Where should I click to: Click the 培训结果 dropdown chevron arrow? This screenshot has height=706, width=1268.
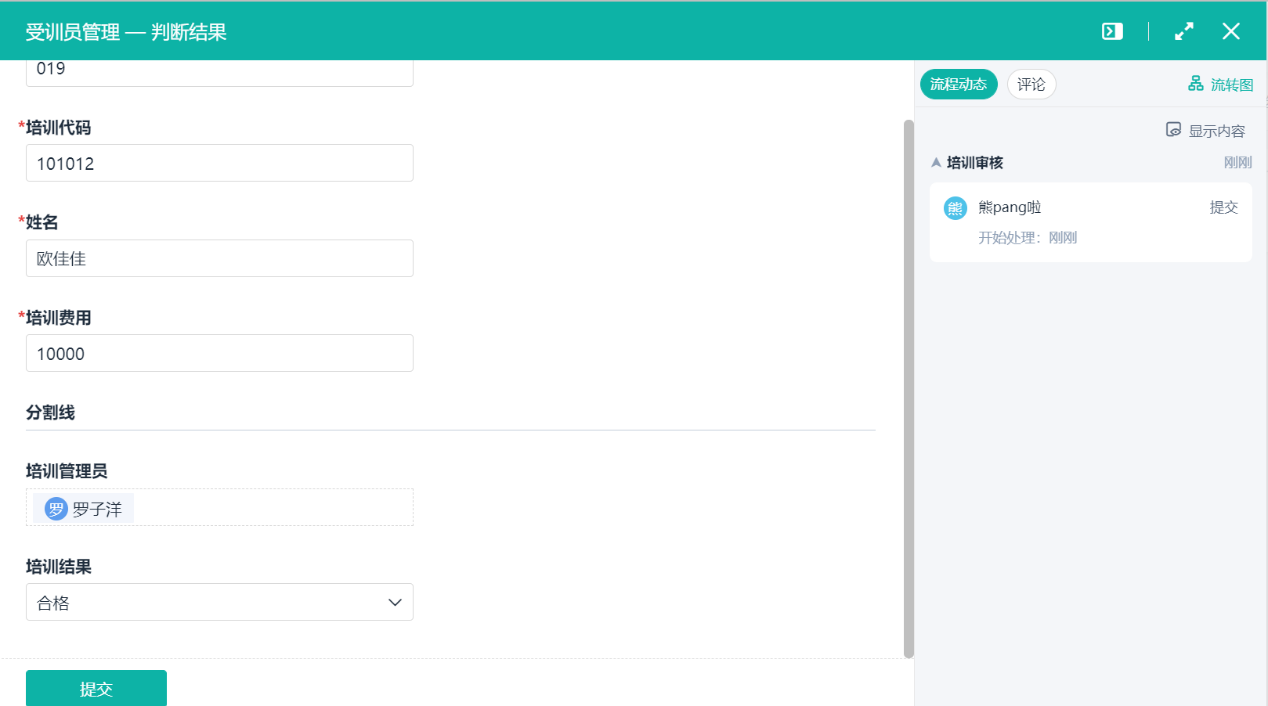tap(395, 603)
